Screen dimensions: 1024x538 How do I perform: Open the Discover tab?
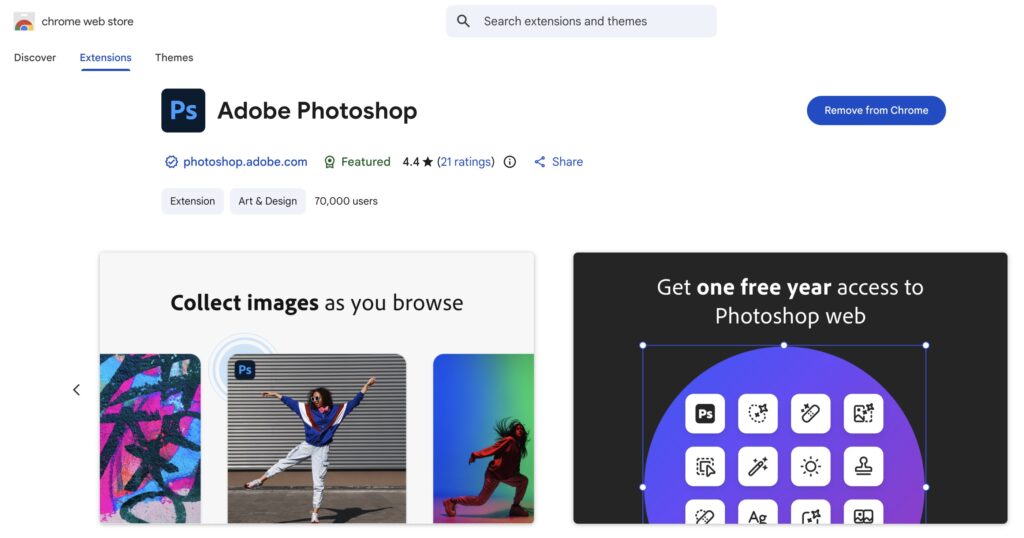click(x=35, y=58)
